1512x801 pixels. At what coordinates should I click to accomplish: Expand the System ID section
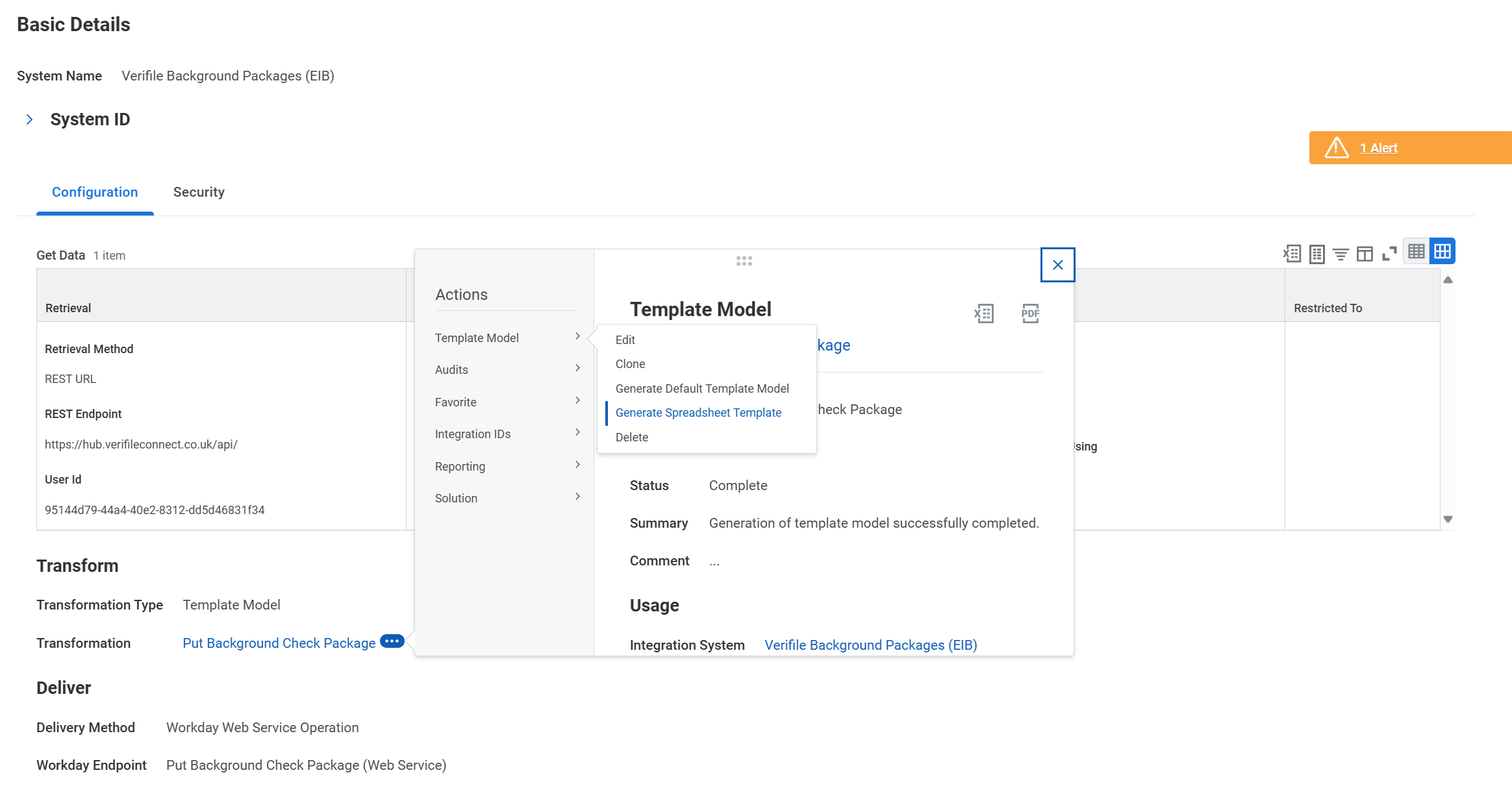pyautogui.click(x=29, y=119)
